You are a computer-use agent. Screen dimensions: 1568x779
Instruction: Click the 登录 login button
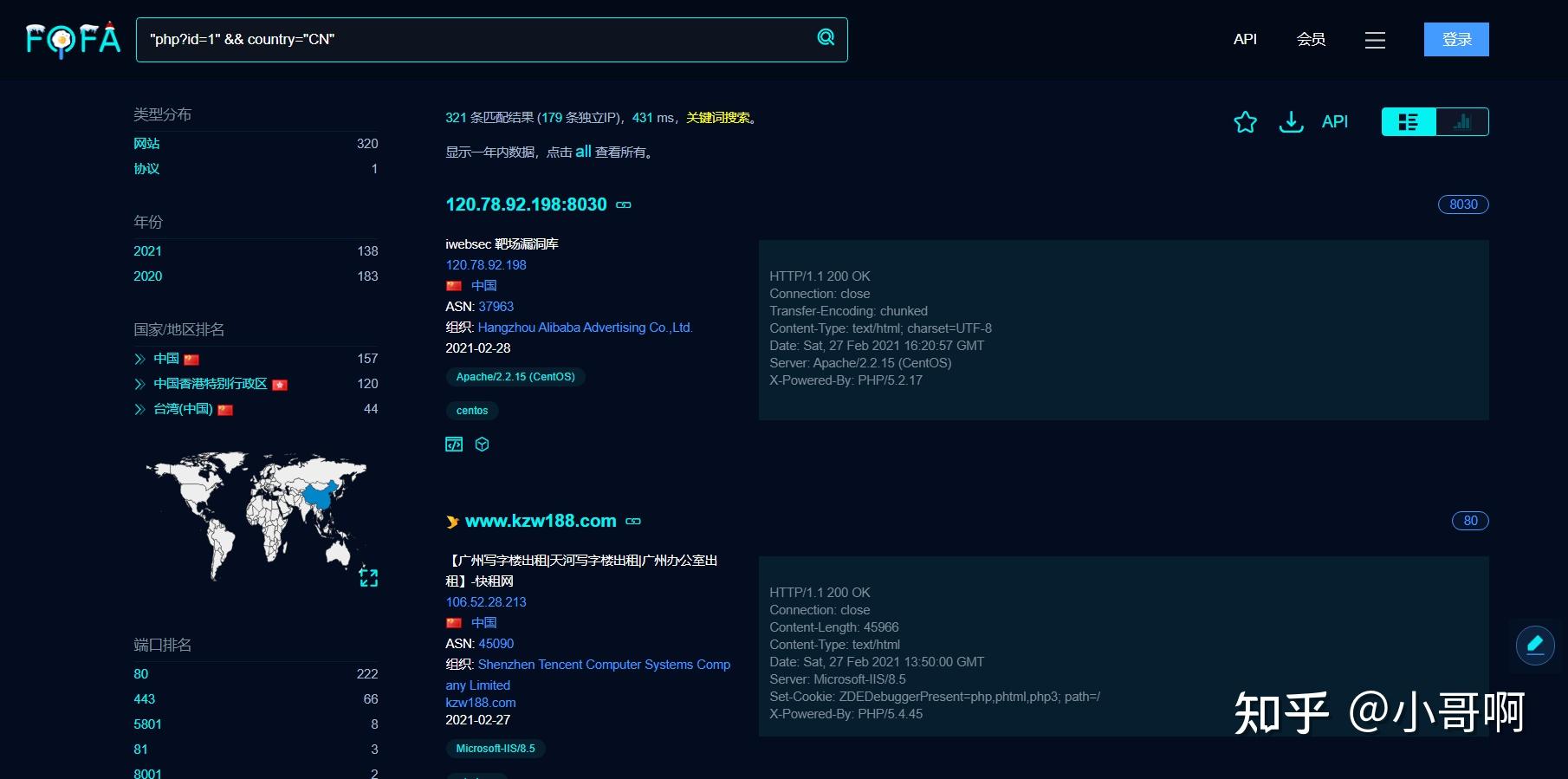1456,40
